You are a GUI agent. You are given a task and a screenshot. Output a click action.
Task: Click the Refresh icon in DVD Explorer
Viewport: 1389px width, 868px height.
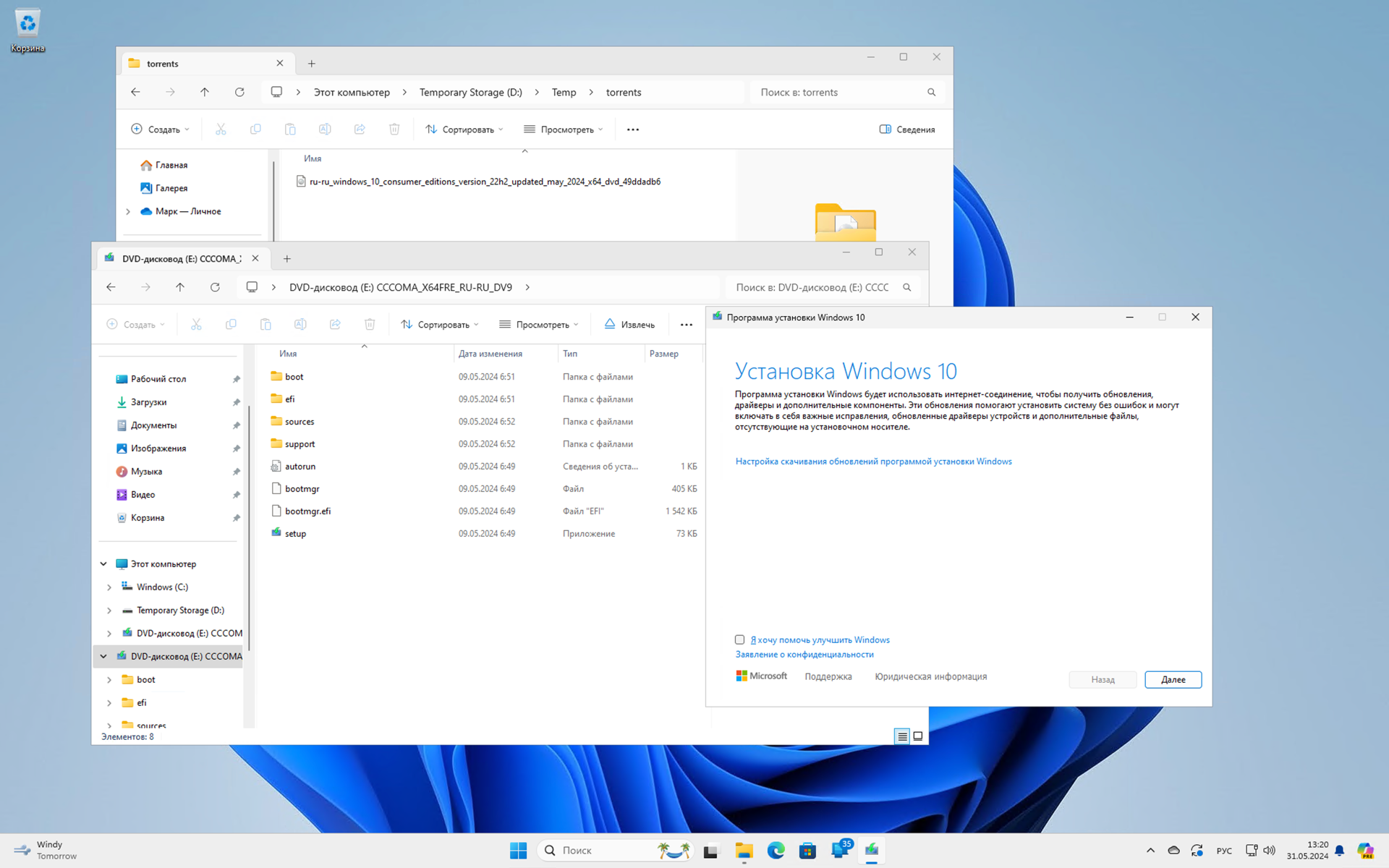215,287
